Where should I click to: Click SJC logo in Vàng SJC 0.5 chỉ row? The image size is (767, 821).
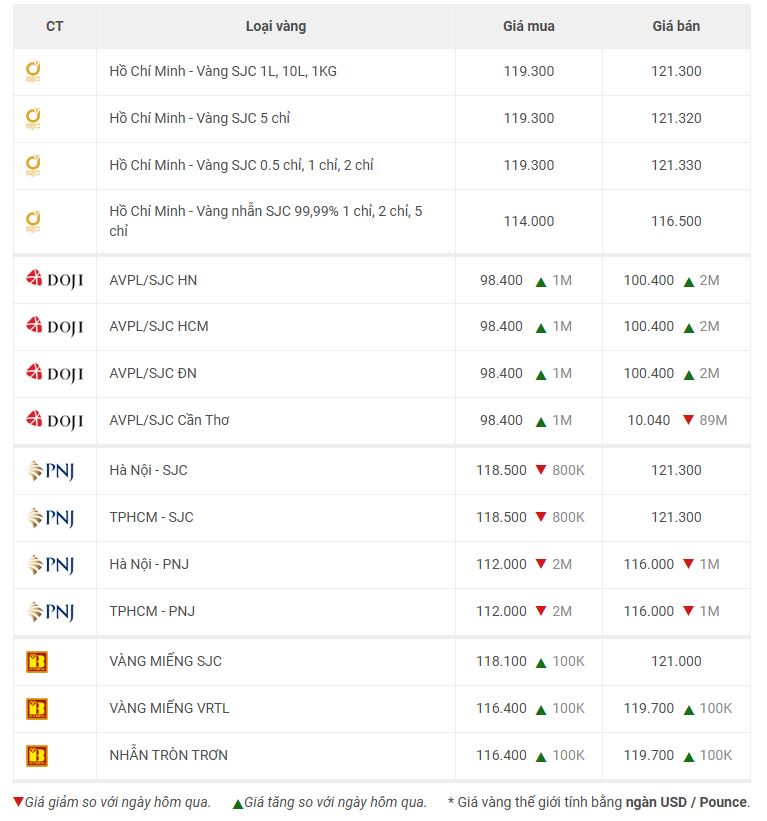(33, 166)
